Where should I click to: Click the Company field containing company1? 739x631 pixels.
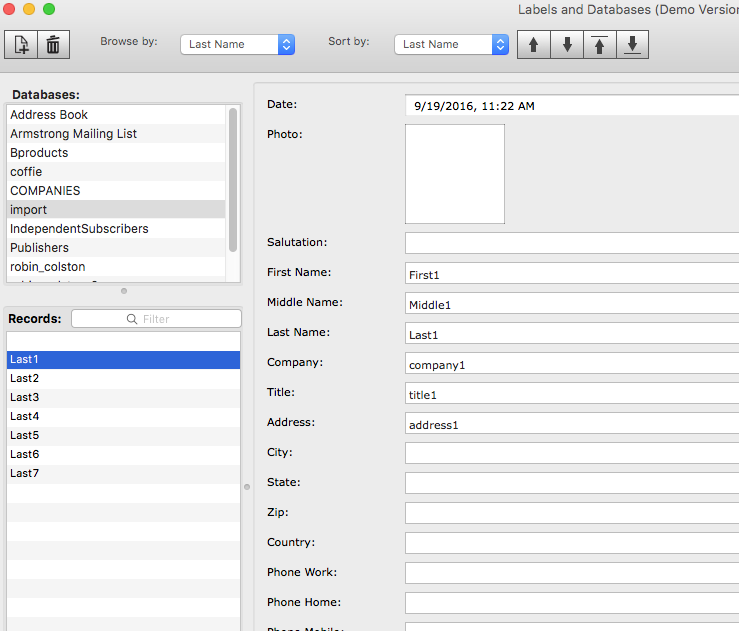[x=570, y=364]
